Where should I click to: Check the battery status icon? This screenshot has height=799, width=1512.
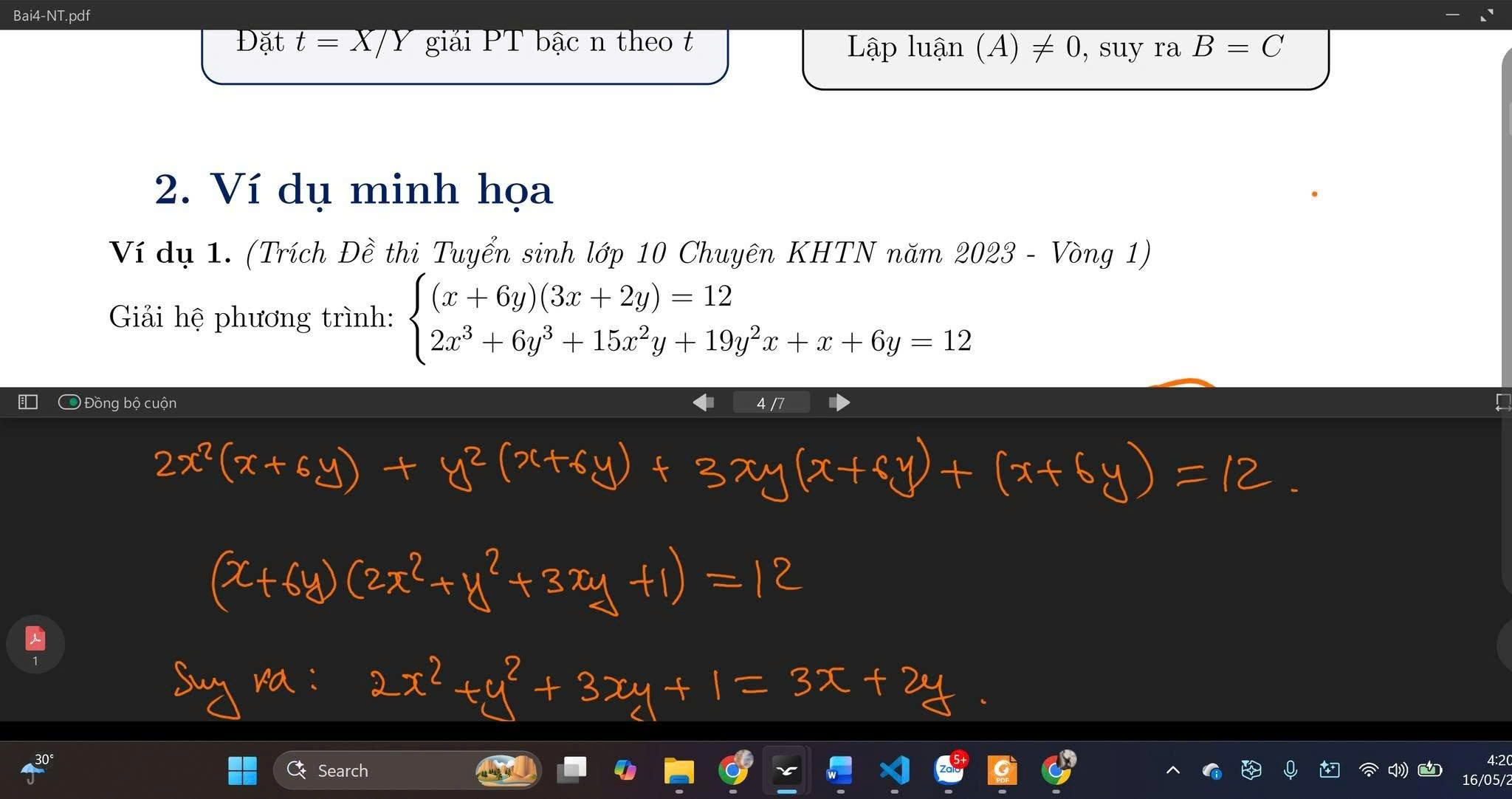click(x=1430, y=770)
